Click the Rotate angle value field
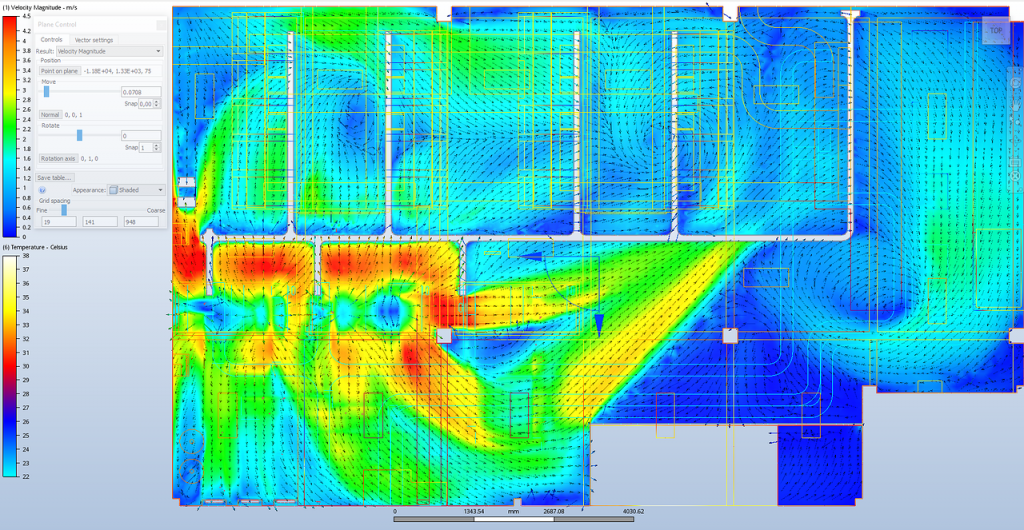The height and width of the screenshot is (530, 1024). coord(141,136)
